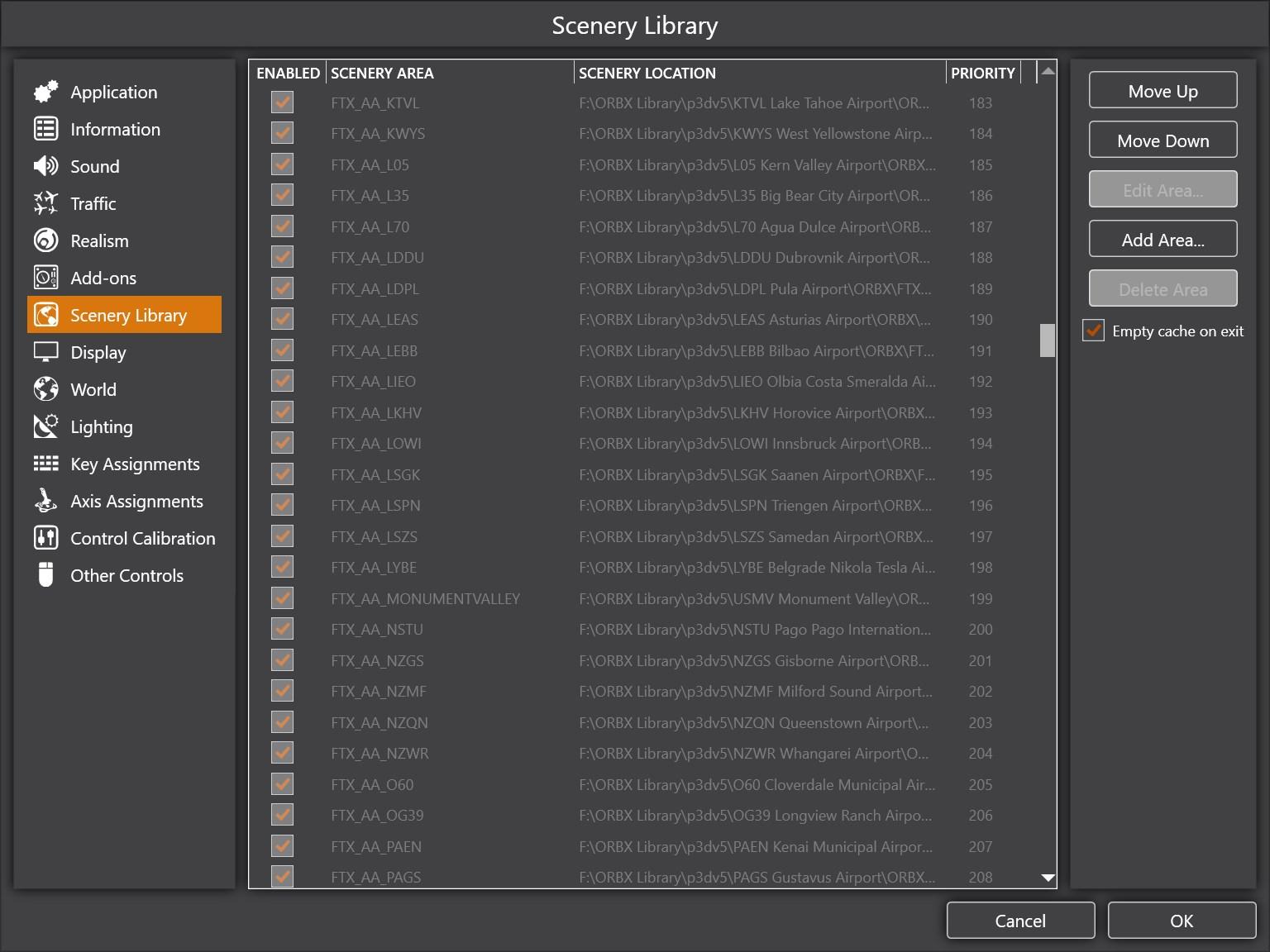Click the Add Area... button
This screenshot has height=952, width=1270.
point(1163,240)
